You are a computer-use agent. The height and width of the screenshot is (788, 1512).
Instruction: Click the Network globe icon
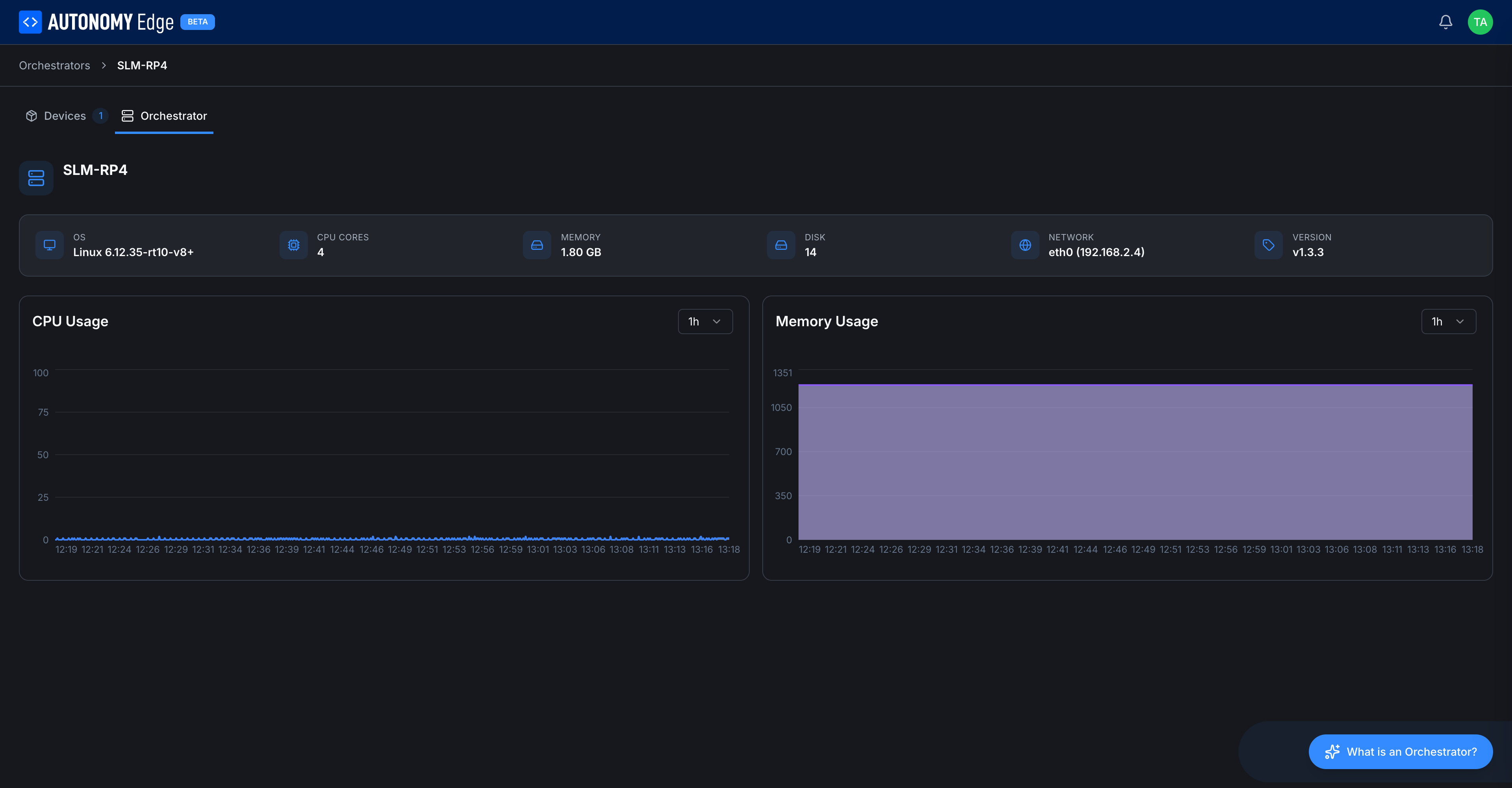[1025, 245]
